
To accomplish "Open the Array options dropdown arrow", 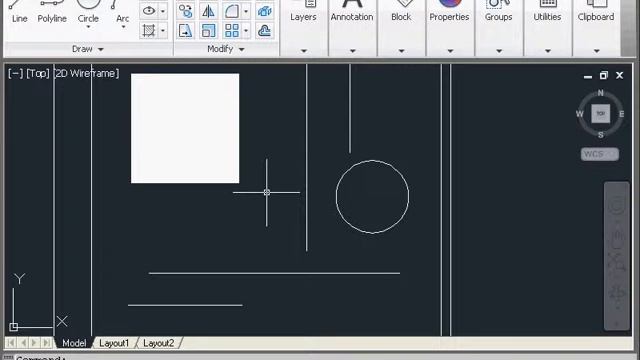I will pos(246,31).
